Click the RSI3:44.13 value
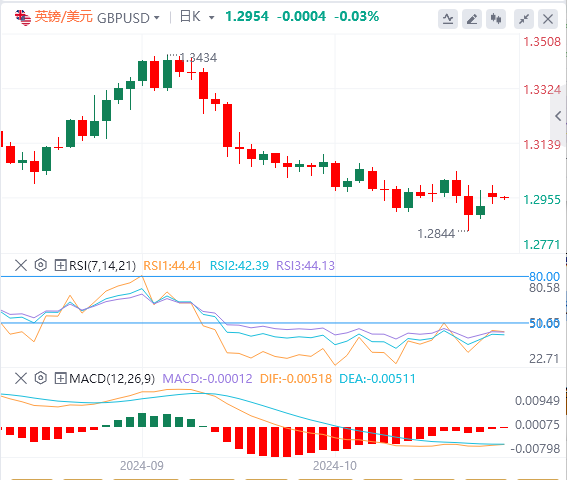 [x=306, y=266]
